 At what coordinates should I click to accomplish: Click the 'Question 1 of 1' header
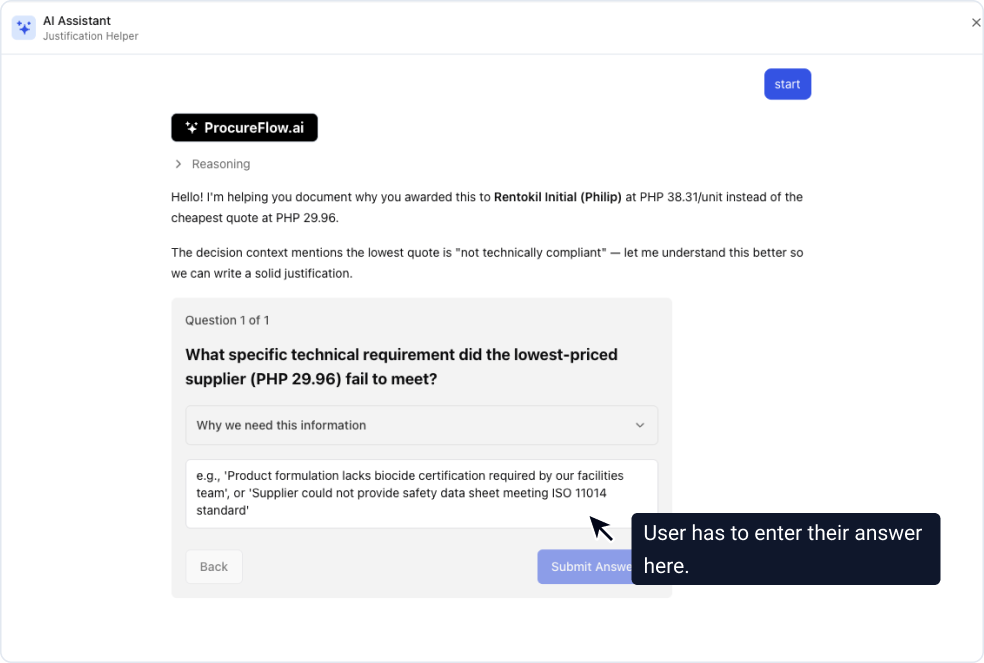(x=226, y=320)
